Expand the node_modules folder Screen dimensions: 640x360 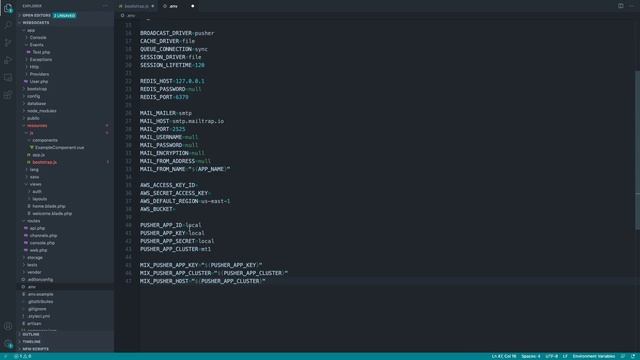64,111
